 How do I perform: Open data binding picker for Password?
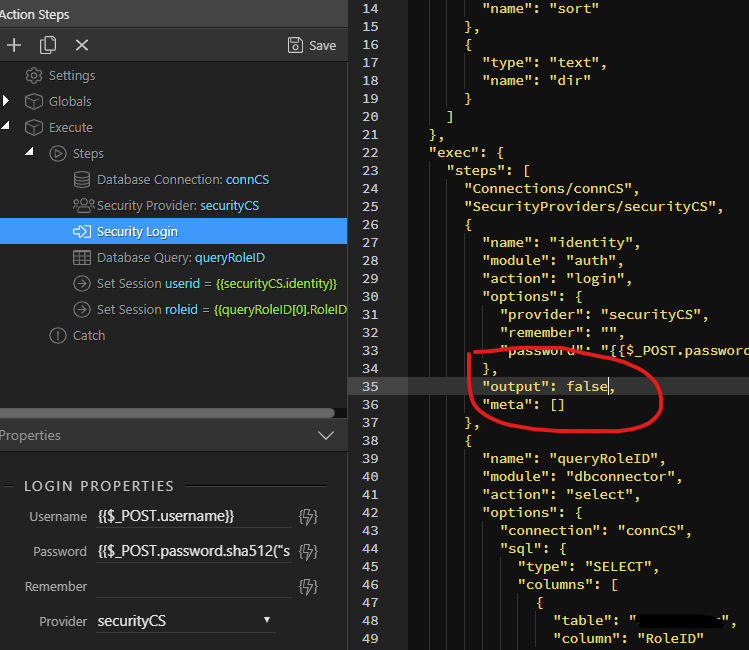coord(308,551)
